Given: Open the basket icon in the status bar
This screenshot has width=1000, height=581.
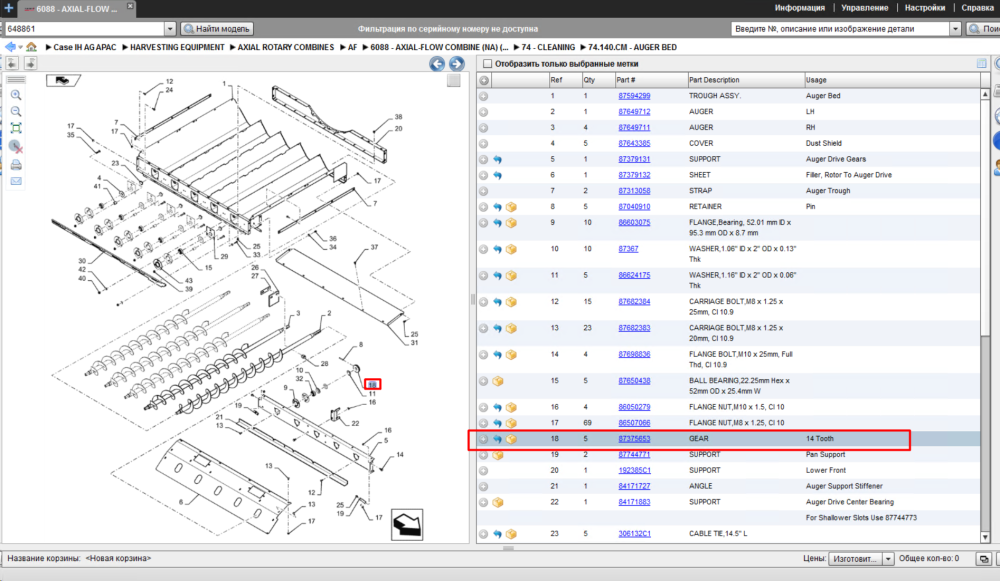Looking at the screenshot, I should click(x=984, y=559).
